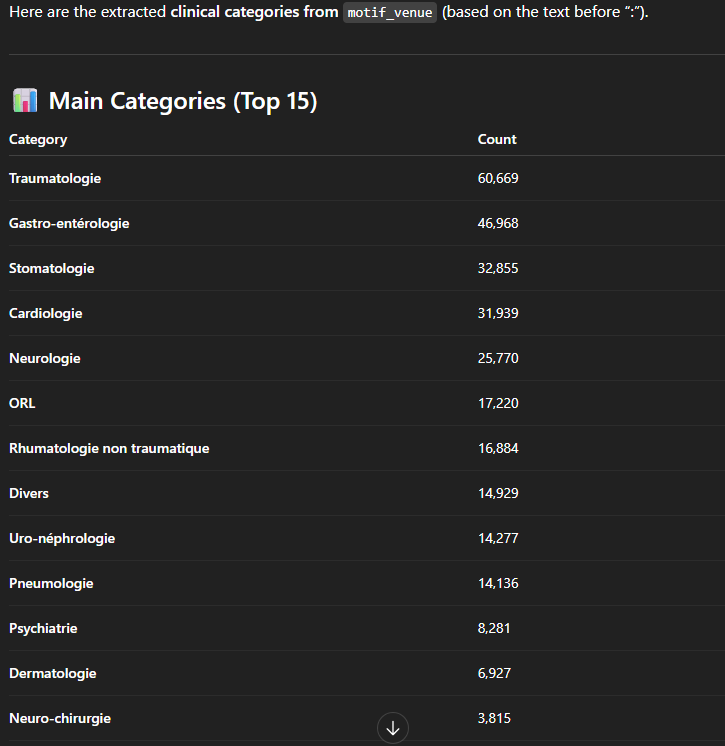Select the Stomatologie table entry

[52, 268]
